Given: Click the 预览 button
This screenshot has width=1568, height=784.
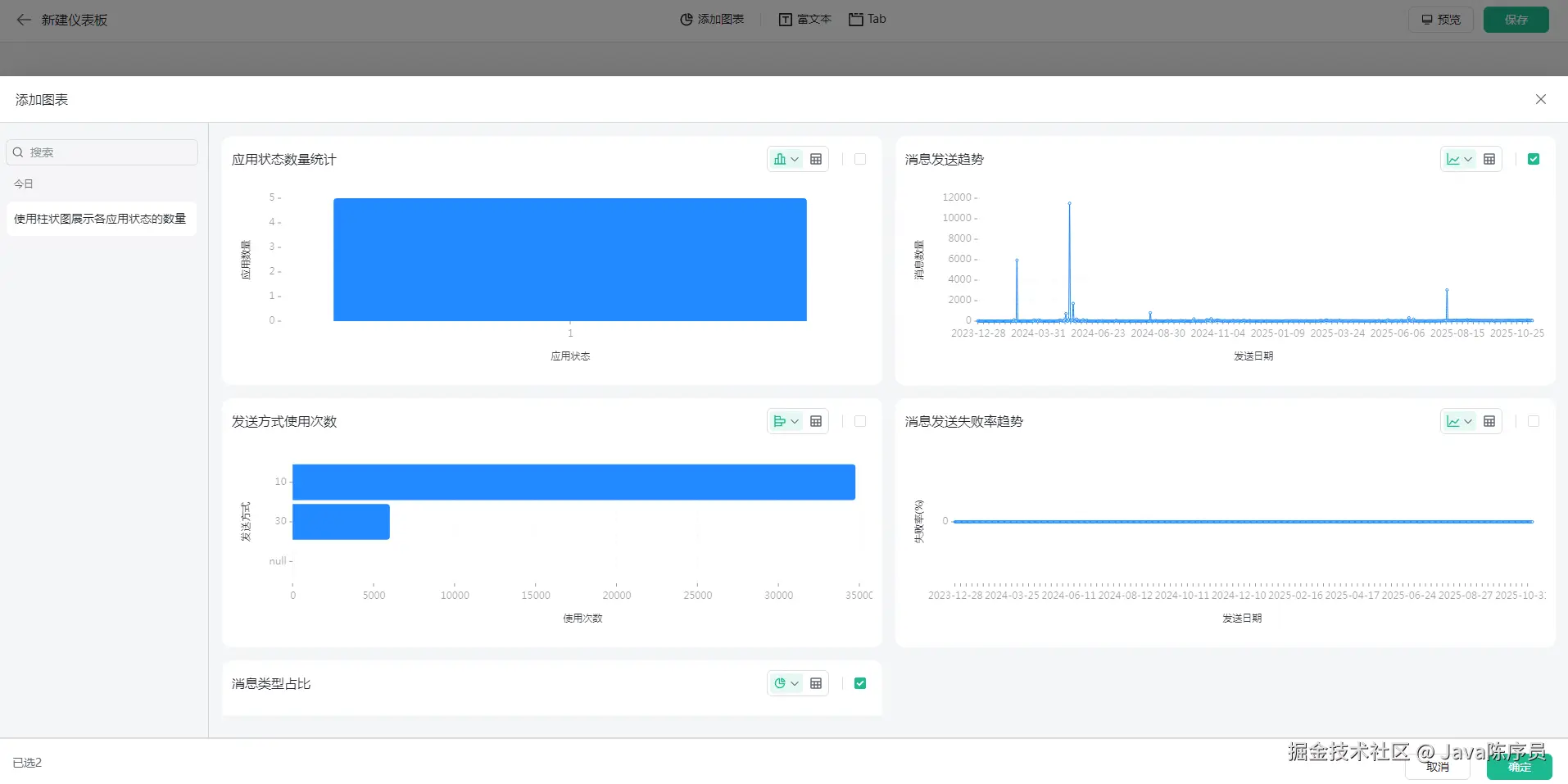Looking at the screenshot, I should pos(1441,20).
